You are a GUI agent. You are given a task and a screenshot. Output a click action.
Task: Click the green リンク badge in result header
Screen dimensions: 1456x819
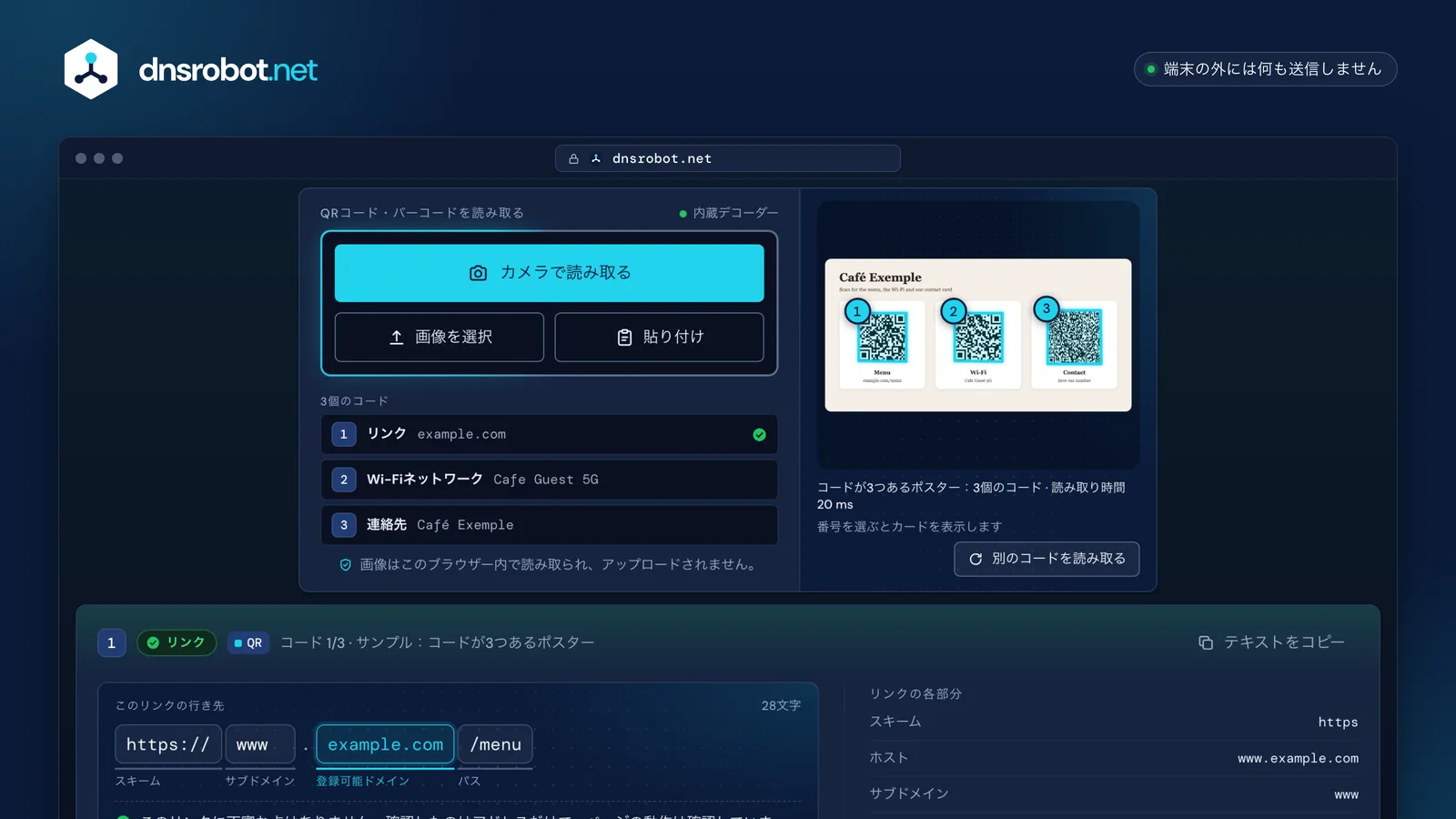(x=177, y=642)
